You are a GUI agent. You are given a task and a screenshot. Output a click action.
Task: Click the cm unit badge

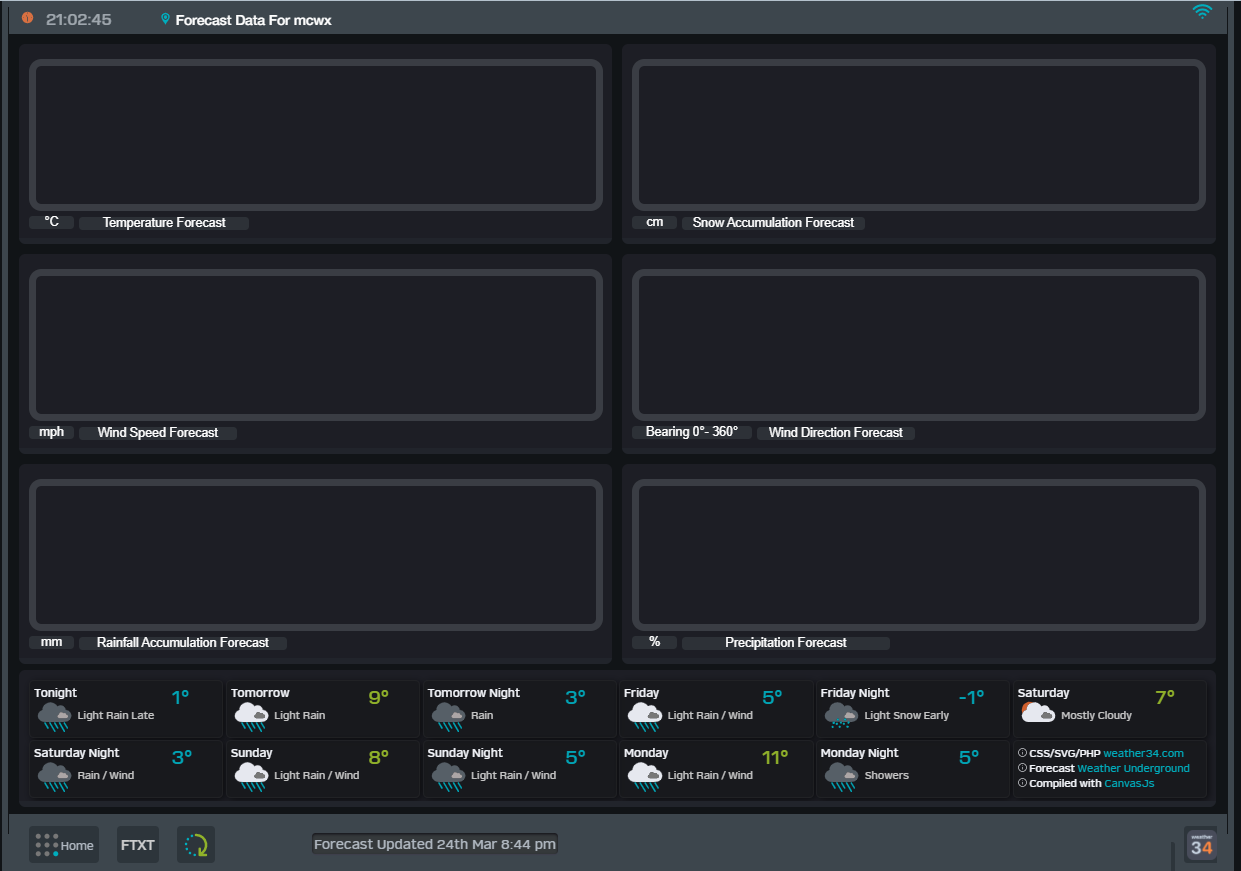click(655, 222)
